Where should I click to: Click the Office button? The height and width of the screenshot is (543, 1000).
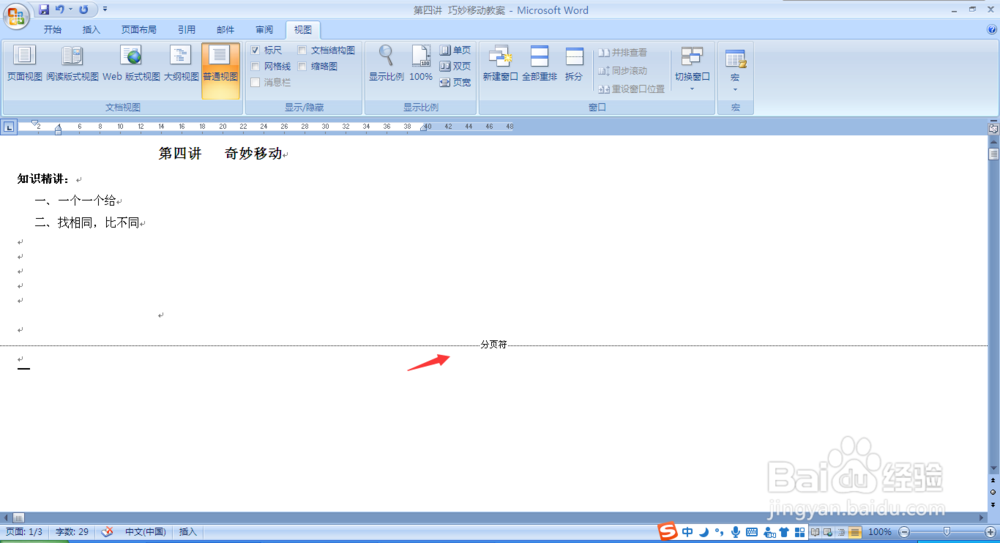click(16, 16)
